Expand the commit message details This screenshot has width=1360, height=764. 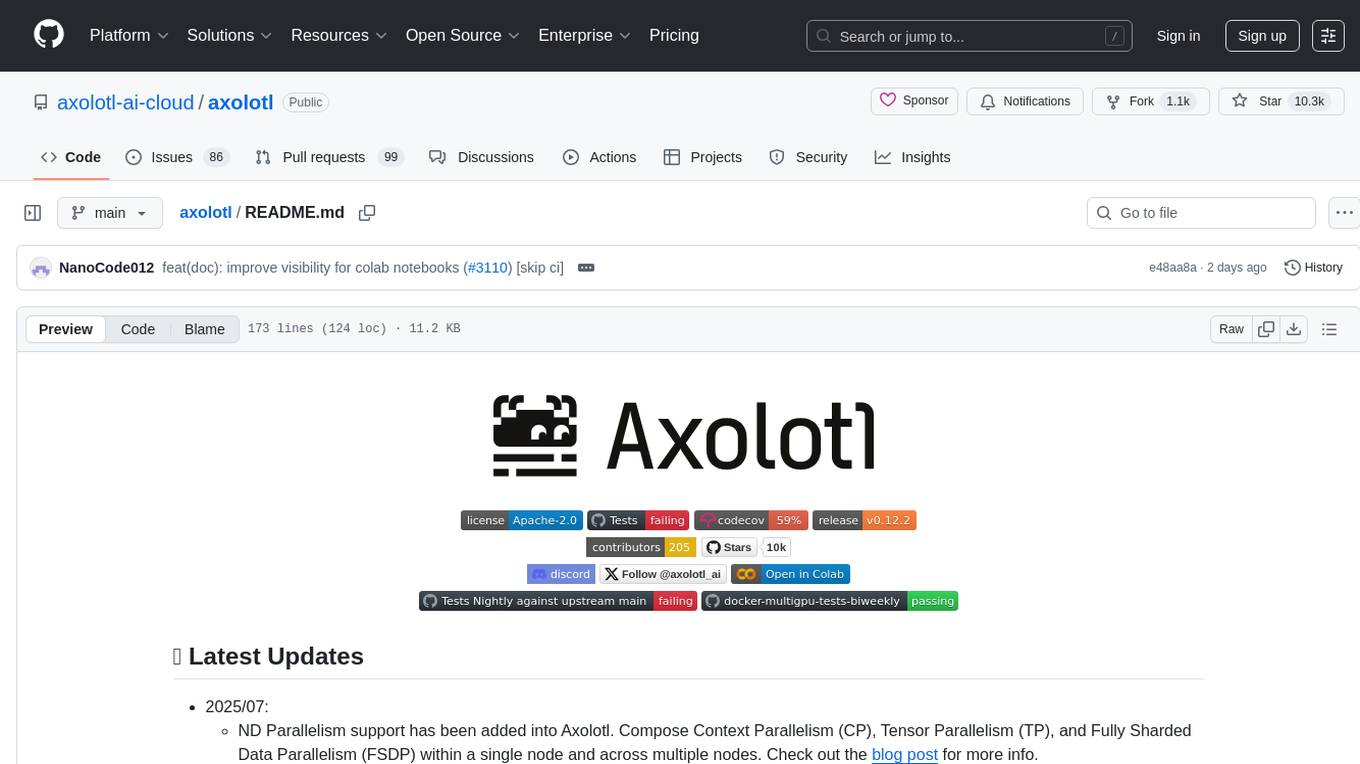pos(586,268)
